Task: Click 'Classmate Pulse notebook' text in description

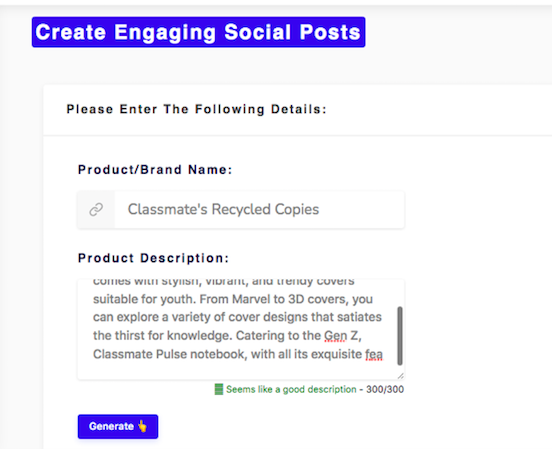Action: pyautogui.click(x=170, y=354)
